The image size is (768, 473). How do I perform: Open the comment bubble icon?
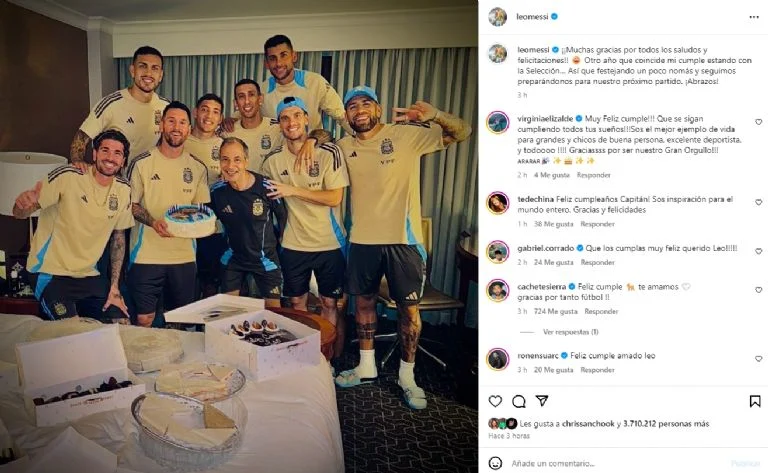coord(519,402)
